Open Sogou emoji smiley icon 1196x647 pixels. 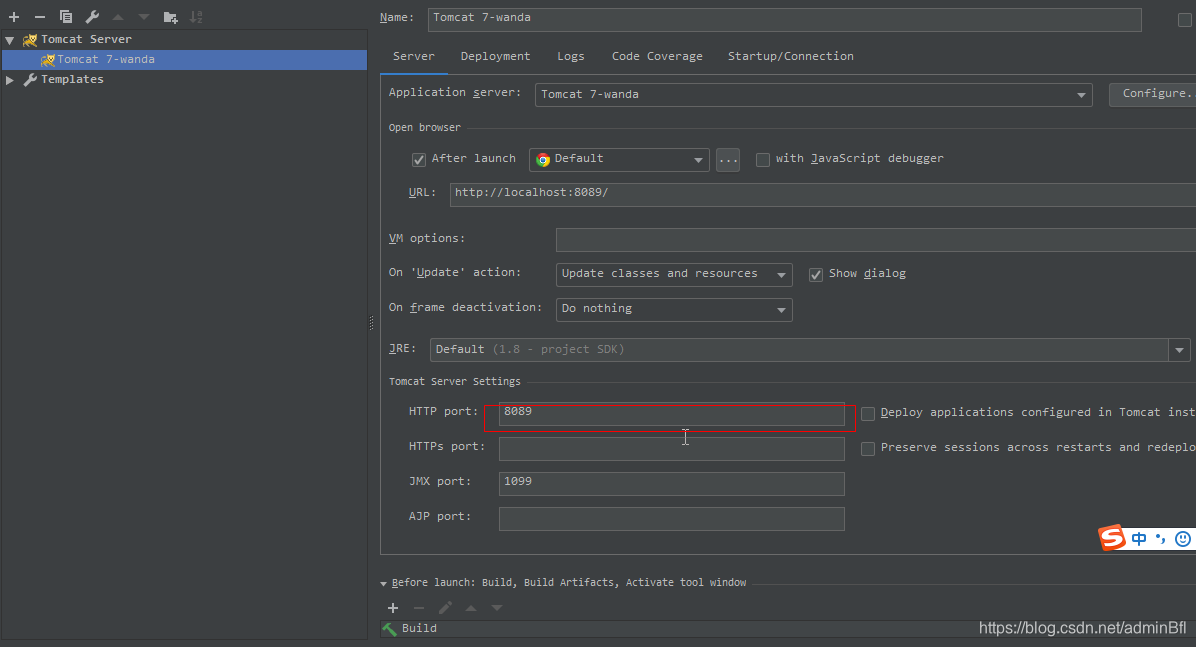pyautogui.click(x=1182, y=539)
